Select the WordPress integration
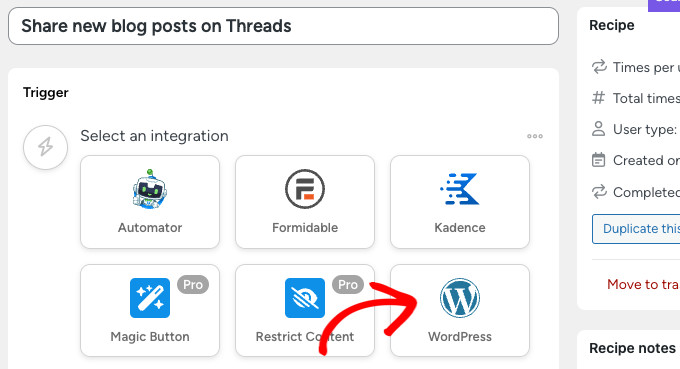680x369 pixels. tap(460, 310)
